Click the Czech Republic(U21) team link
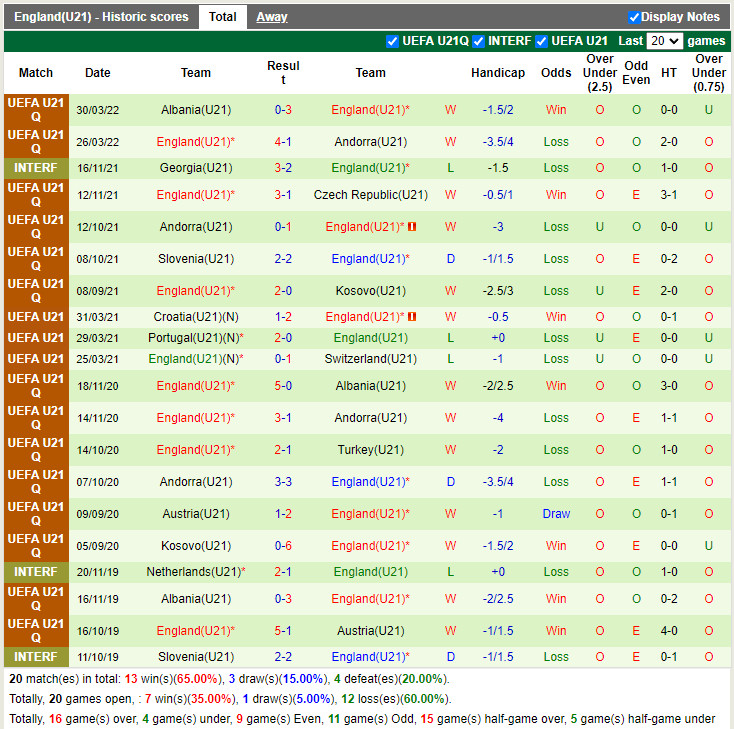The image size is (734, 729). coord(370,195)
